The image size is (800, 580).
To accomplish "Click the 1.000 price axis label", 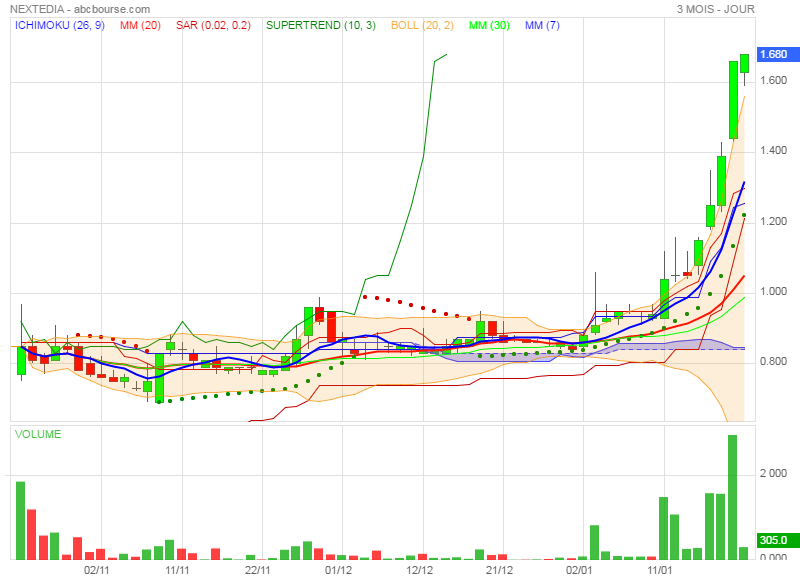I will tap(773, 291).
